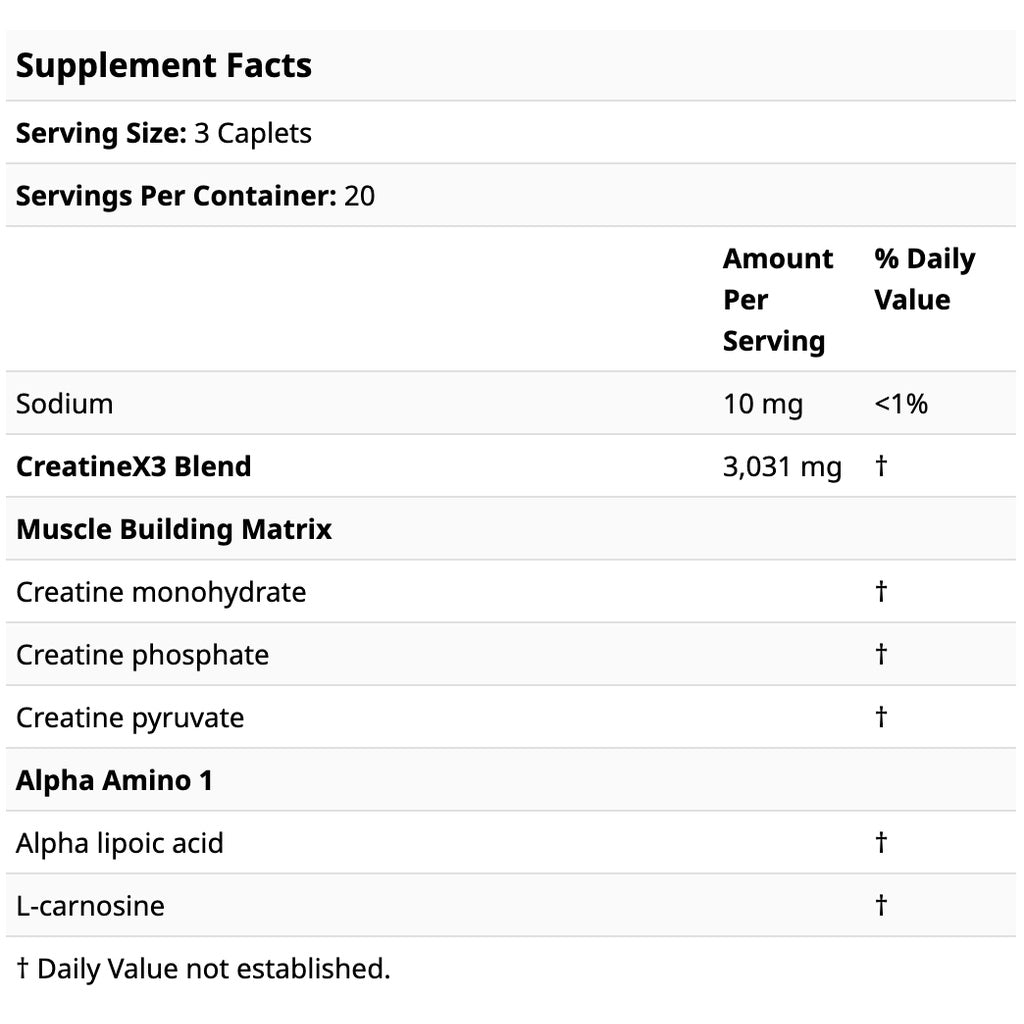Click the dagger symbol in CreatineX3 Blend row
The height and width of the screenshot is (1024, 1024).
pyautogui.click(x=881, y=466)
